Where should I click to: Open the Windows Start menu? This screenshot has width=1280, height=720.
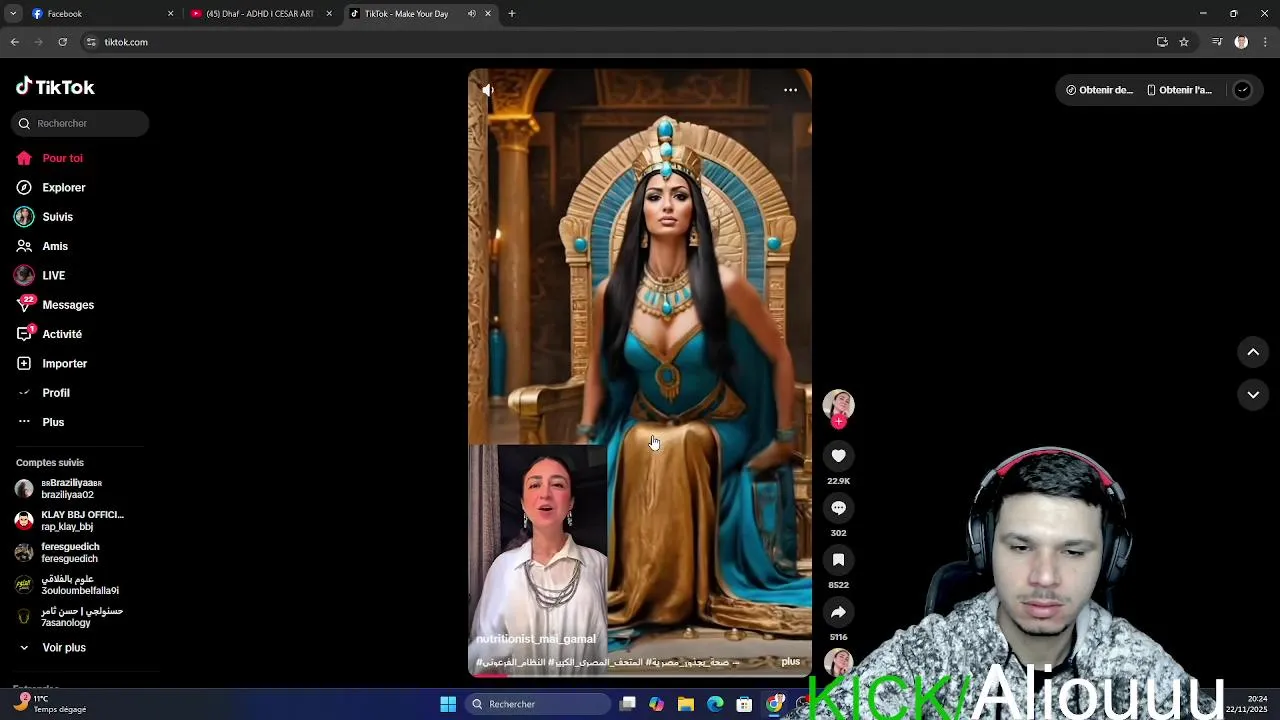click(448, 704)
